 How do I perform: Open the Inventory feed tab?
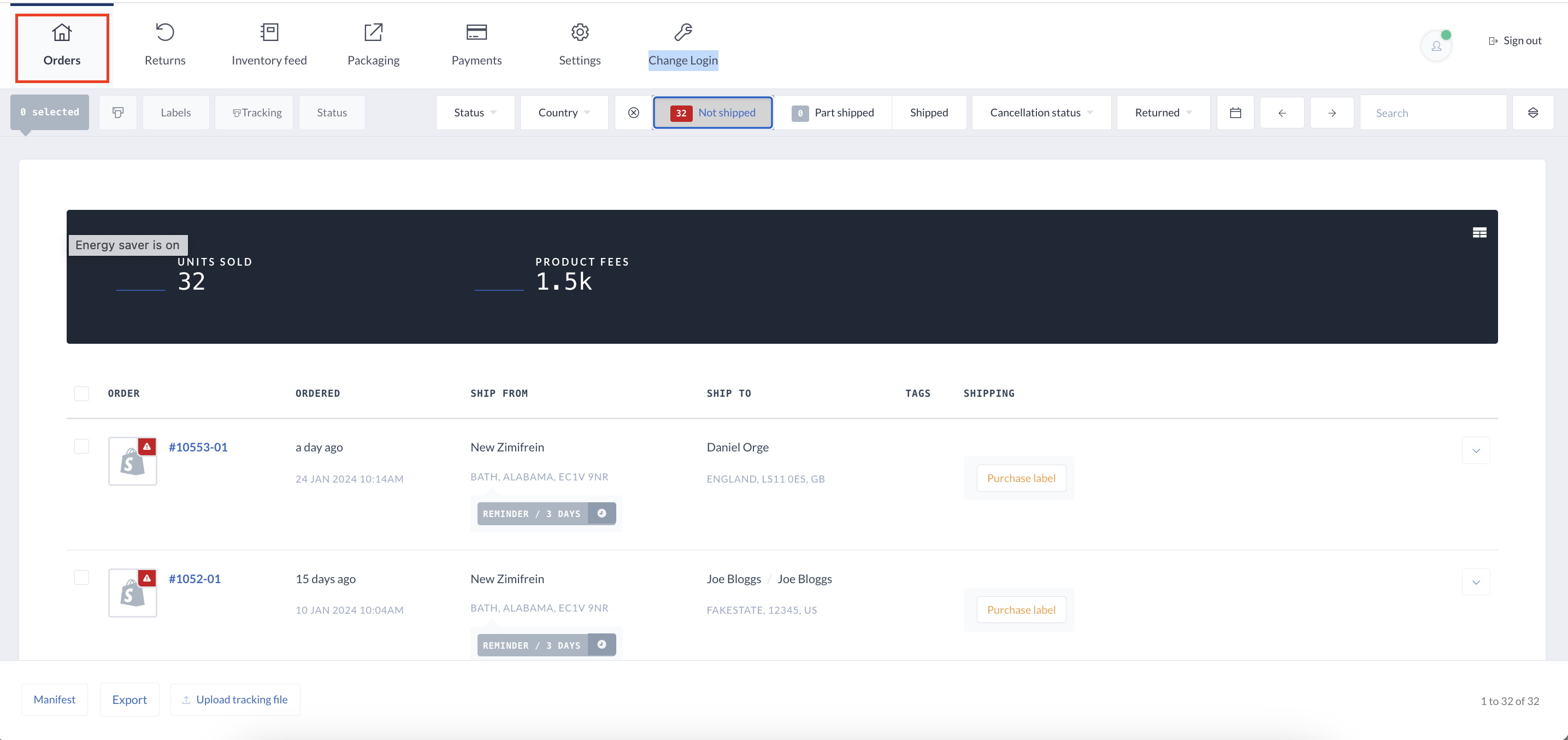(269, 45)
